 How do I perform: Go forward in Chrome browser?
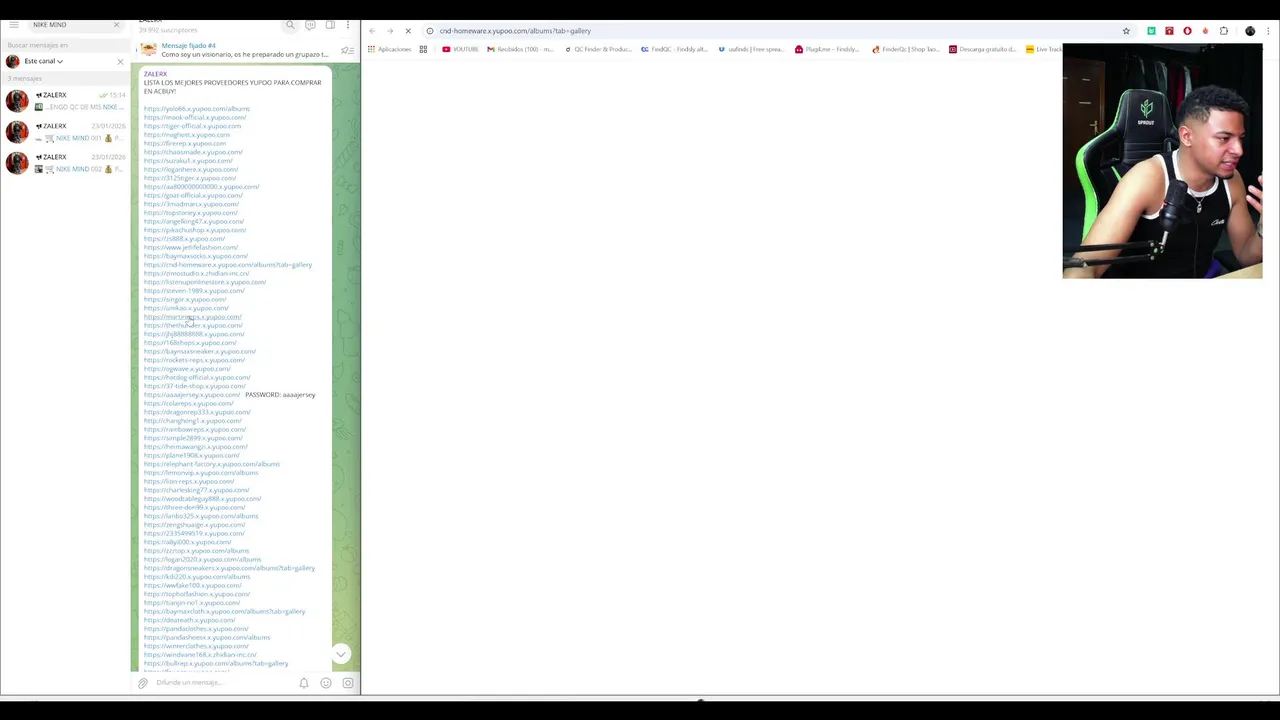[390, 31]
